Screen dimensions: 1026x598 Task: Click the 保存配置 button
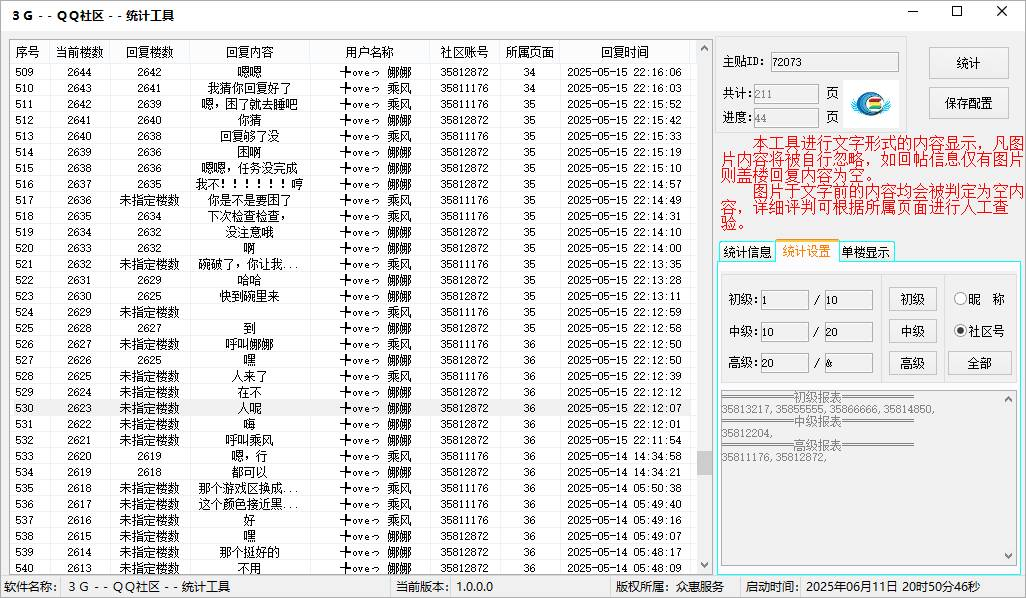968,103
